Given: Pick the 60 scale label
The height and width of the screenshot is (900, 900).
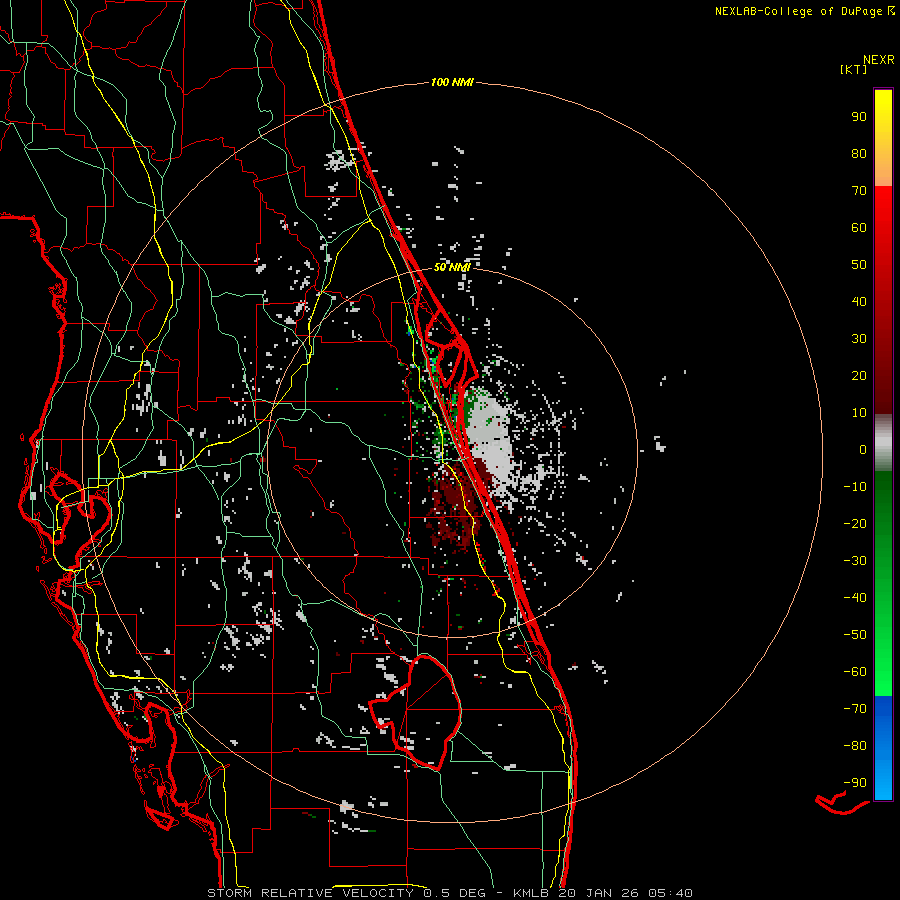Looking at the screenshot, I should (x=859, y=228).
